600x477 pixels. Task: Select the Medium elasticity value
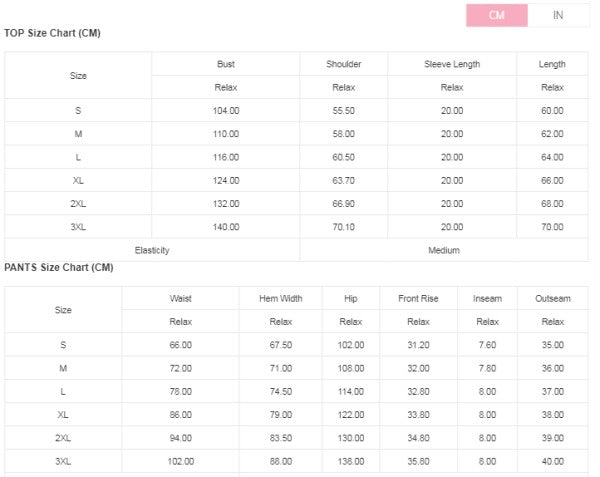pyautogui.click(x=444, y=250)
